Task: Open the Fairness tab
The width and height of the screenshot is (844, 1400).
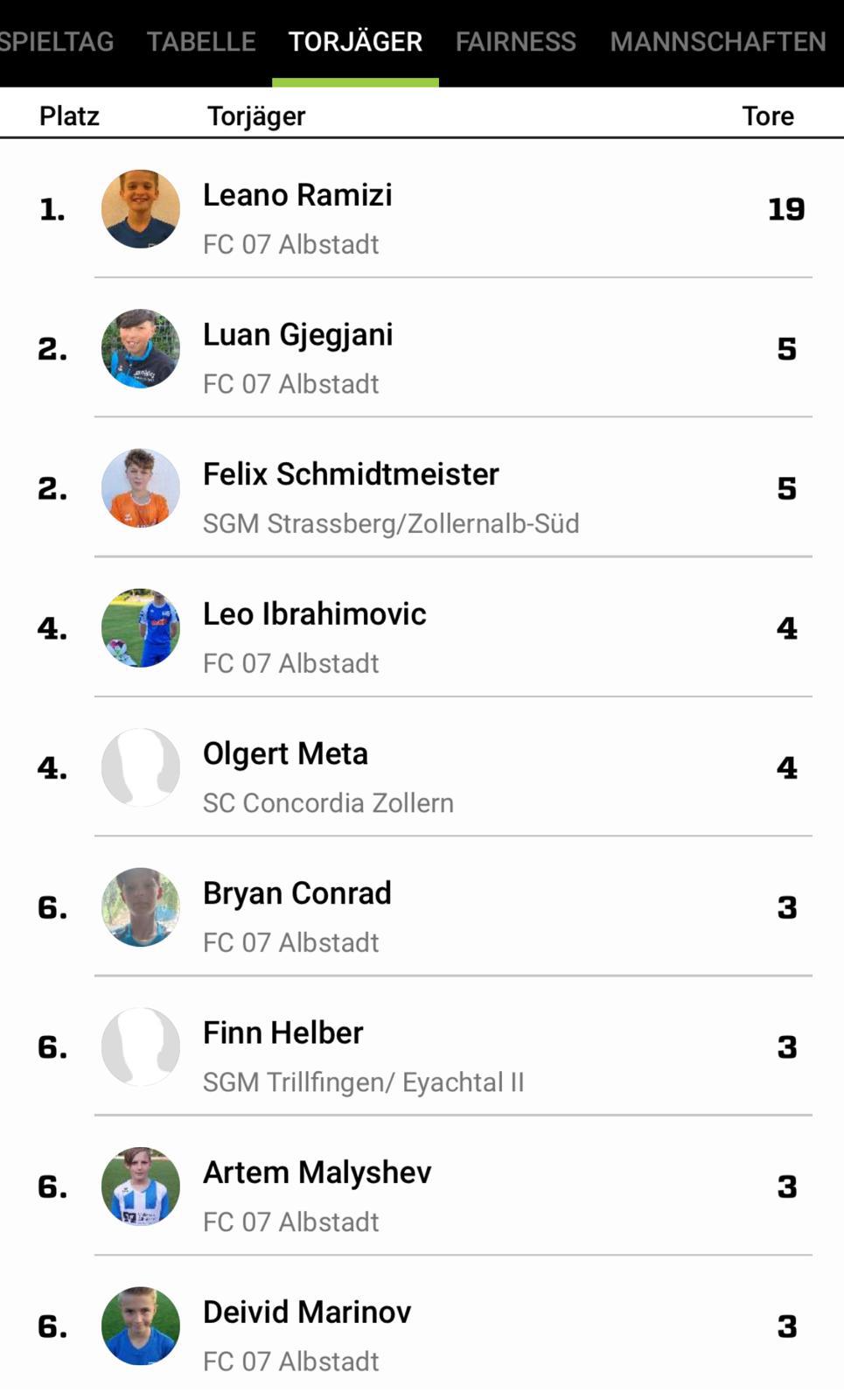Action: 515,41
